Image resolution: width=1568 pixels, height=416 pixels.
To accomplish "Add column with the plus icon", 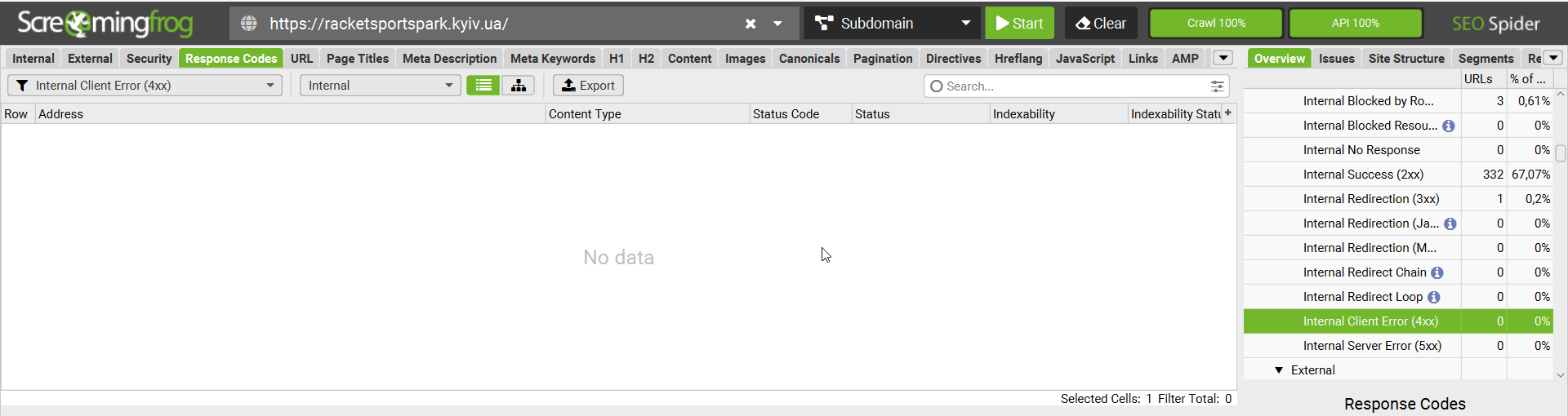I will (1228, 113).
